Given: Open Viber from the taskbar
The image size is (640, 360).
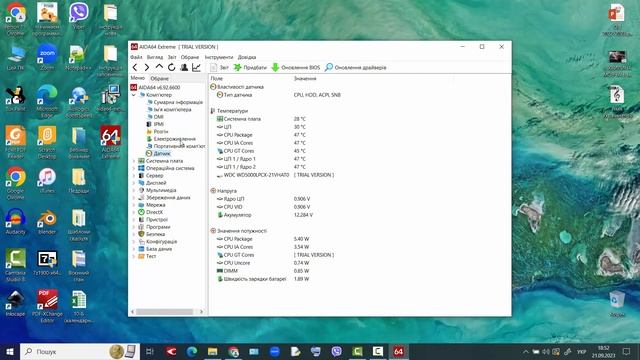Looking at the screenshot, I should [x=336, y=351].
